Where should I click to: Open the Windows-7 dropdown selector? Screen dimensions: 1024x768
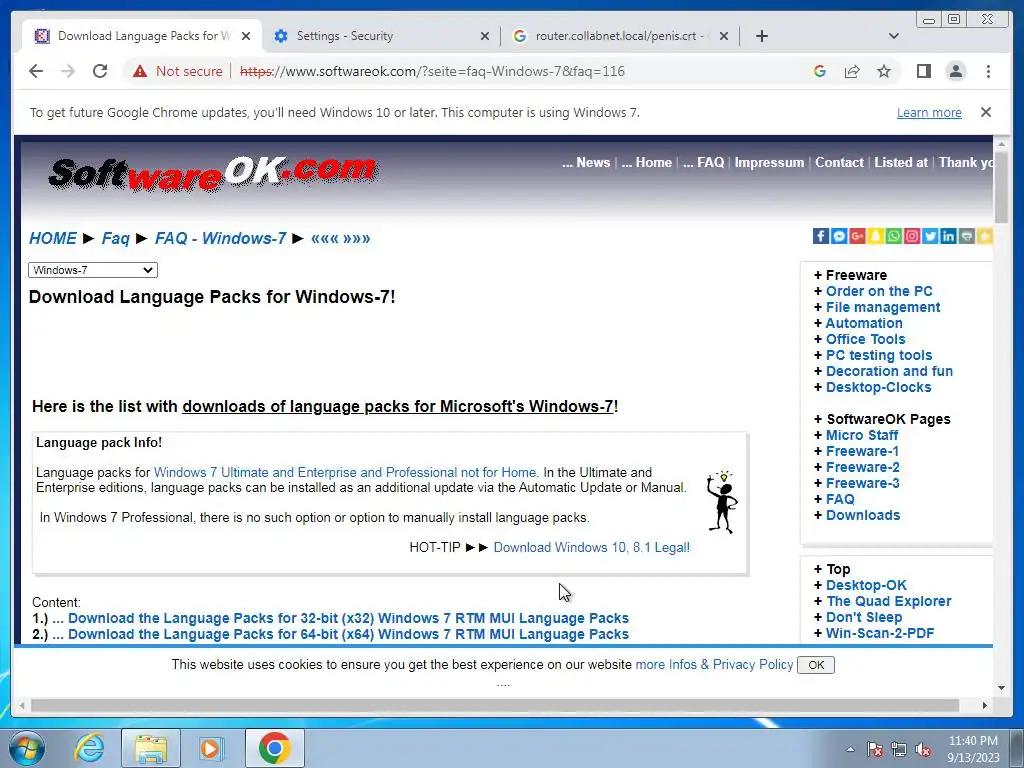pos(93,270)
